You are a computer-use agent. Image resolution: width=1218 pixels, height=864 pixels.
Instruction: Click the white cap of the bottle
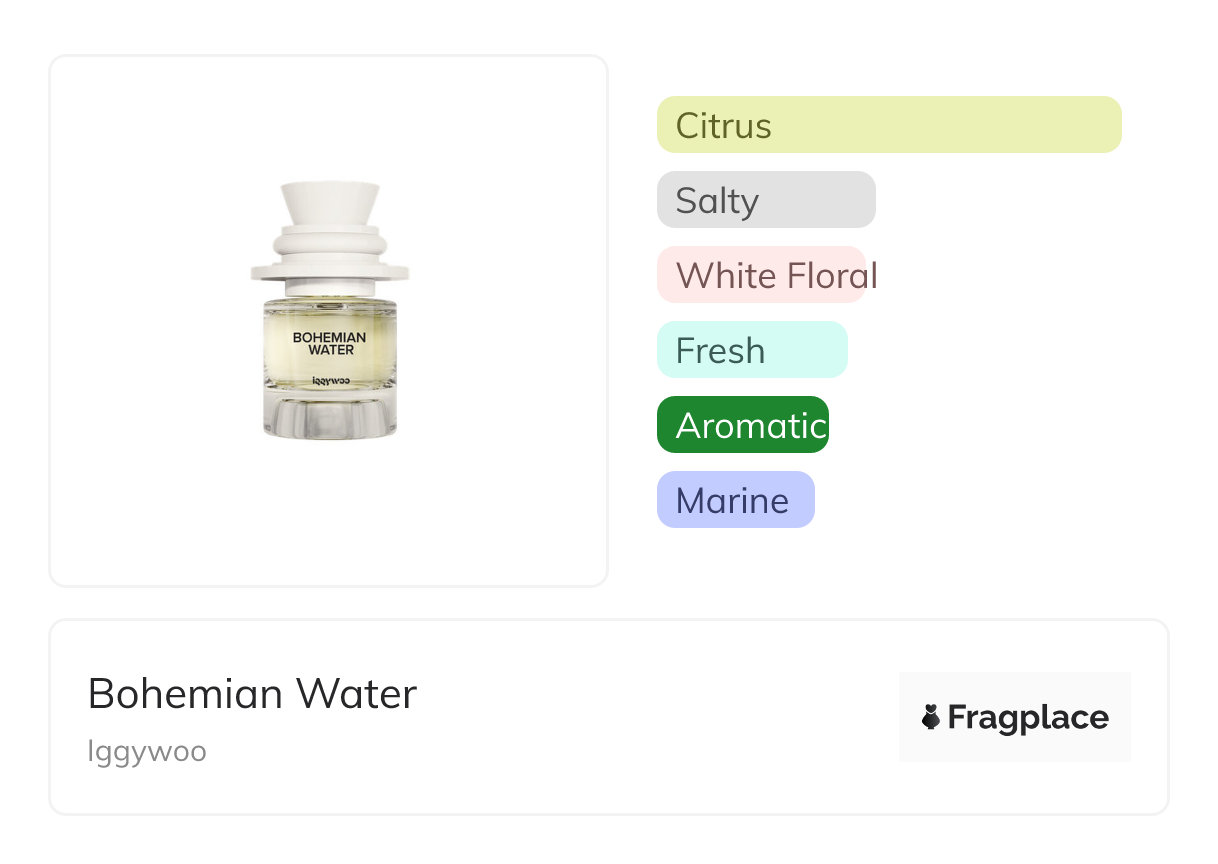pos(329,203)
